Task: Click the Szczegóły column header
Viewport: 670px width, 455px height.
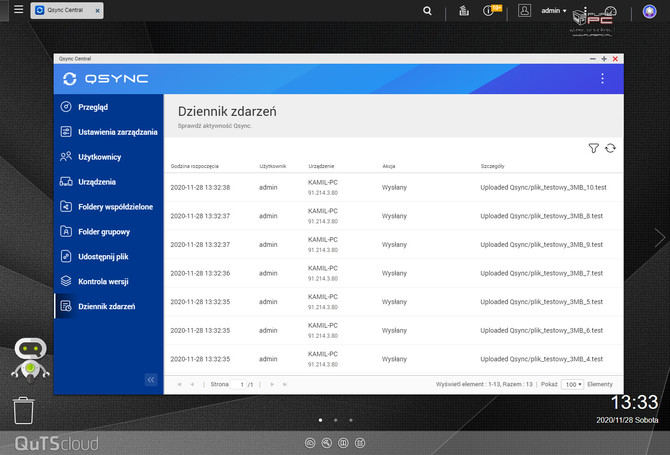Action: pos(492,166)
